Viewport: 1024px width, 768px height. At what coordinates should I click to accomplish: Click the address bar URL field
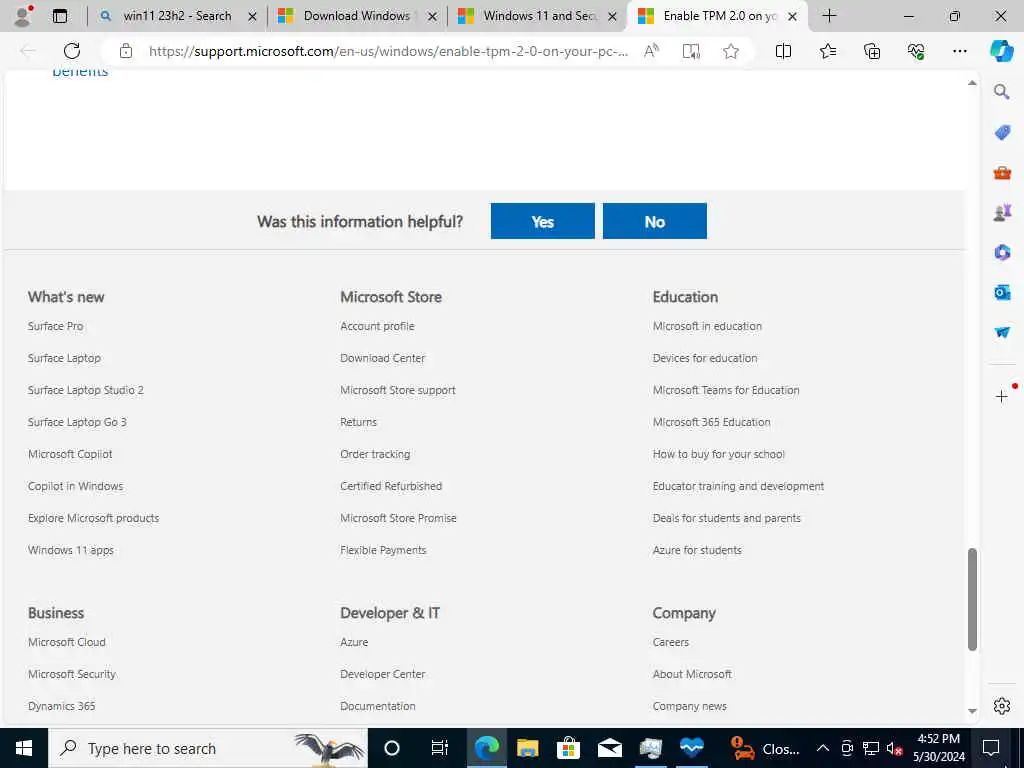pyautogui.click(x=388, y=51)
